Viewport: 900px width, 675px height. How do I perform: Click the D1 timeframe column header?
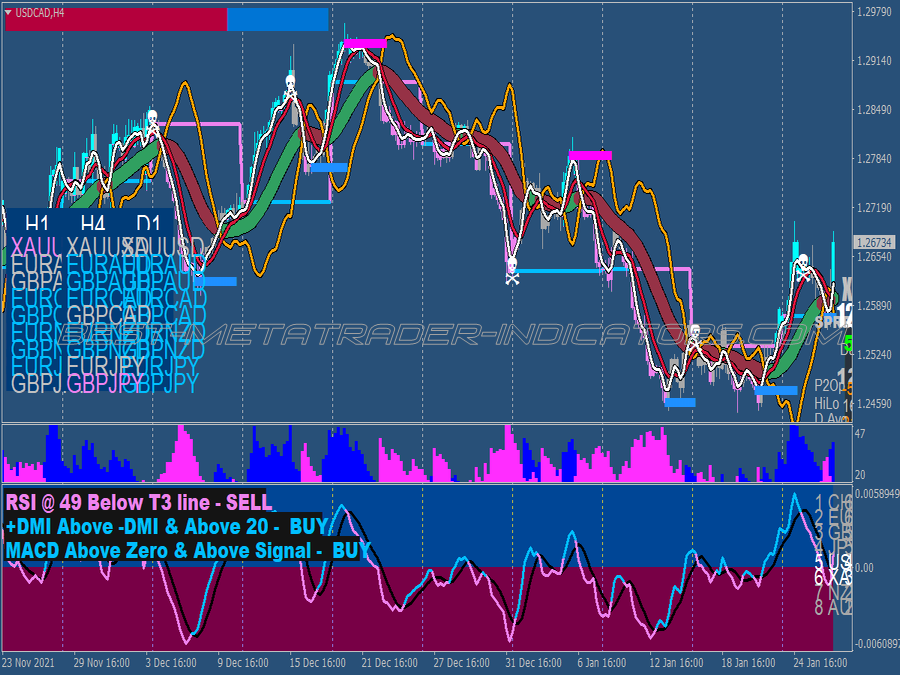[148, 223]
